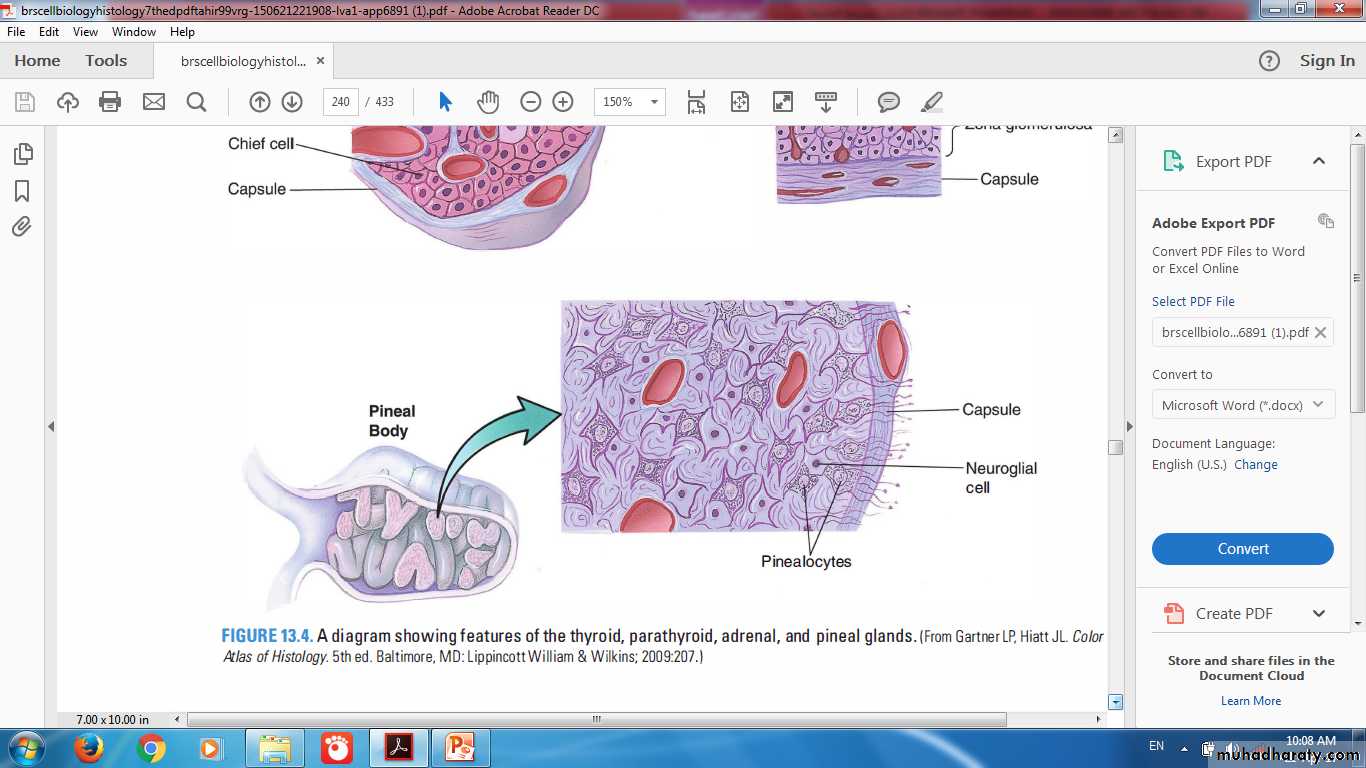Open the Find text search icon

[196, 102]
